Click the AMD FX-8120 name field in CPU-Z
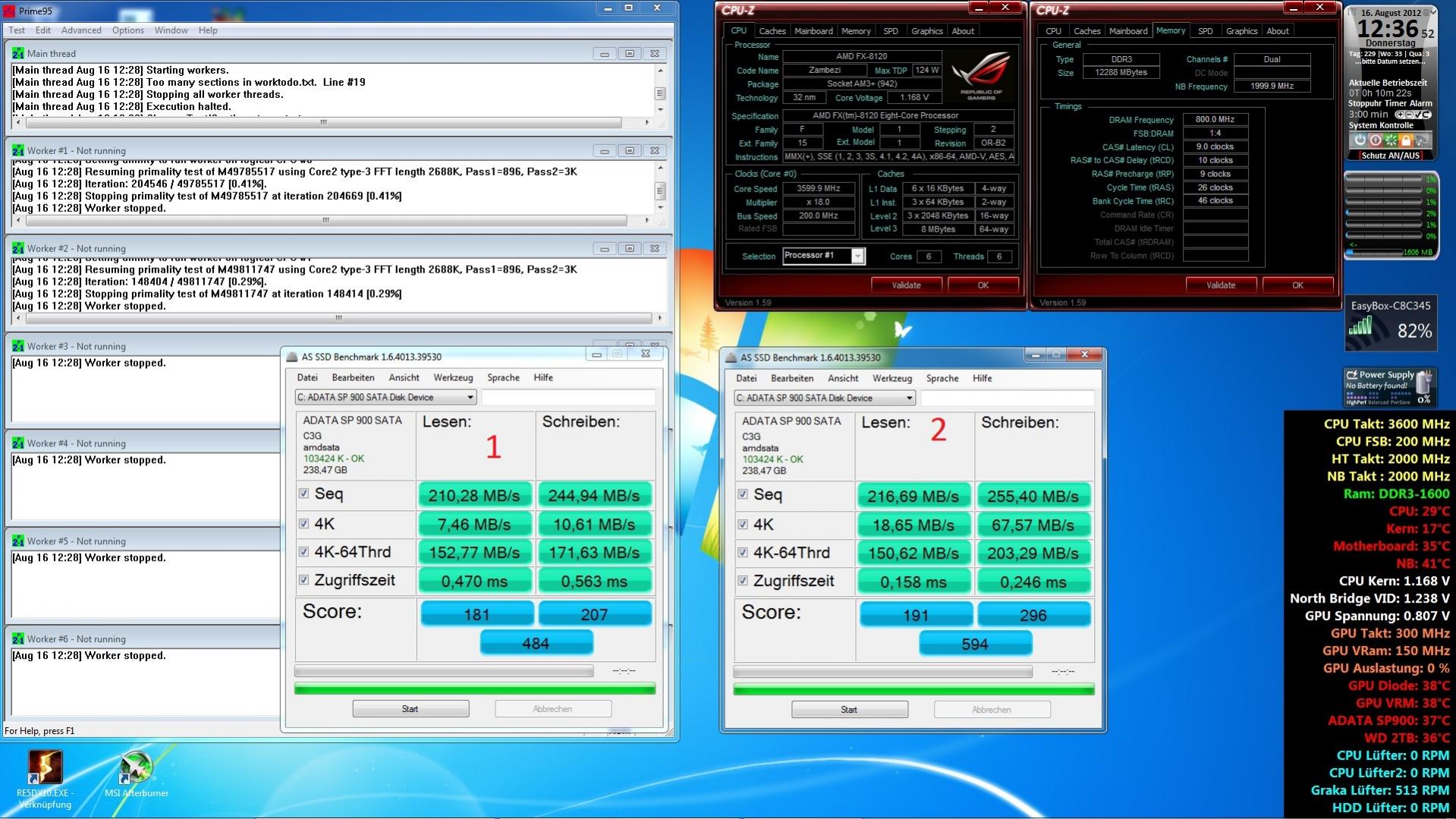Image resolution: width=1456 pixels, height=819 pixels. pyautogui.click(x=862, y=56)
